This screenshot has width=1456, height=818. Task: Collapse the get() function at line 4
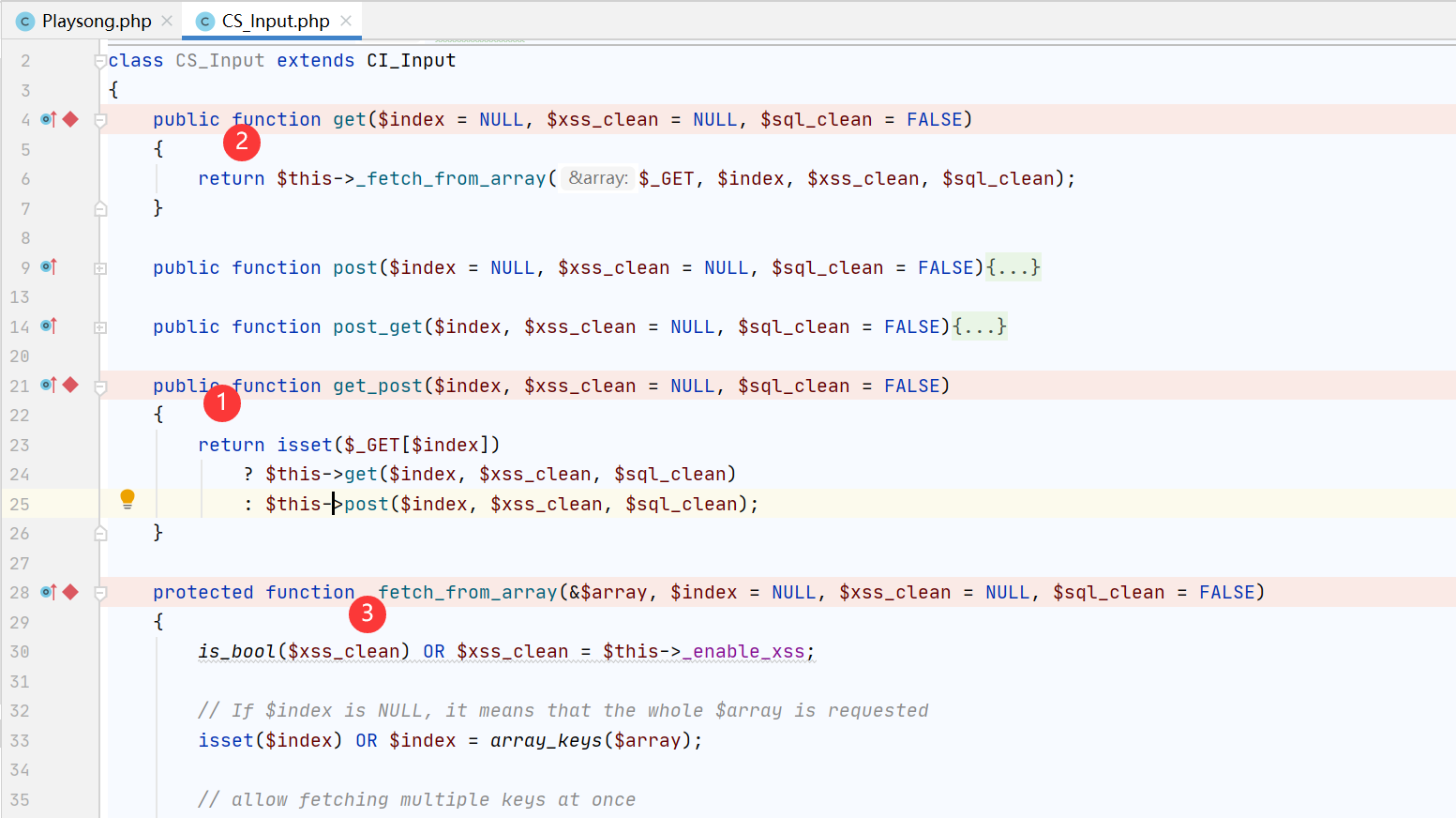pos(100,120)
